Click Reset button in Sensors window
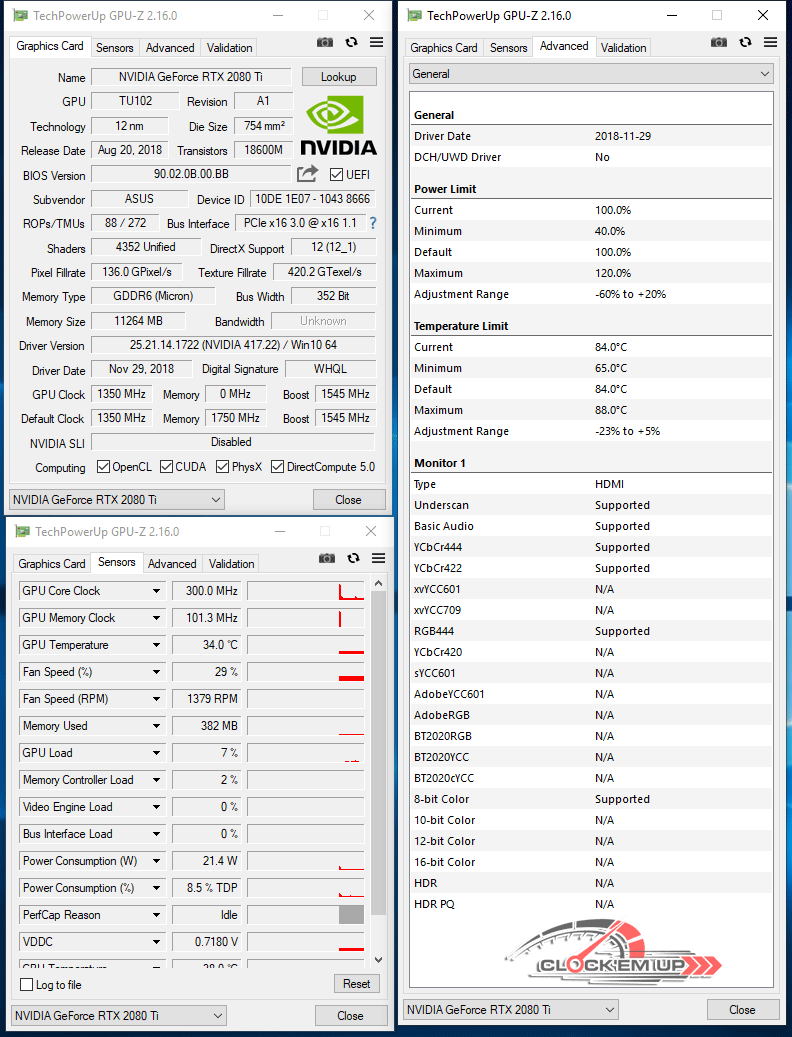 (x=357, y=984)
